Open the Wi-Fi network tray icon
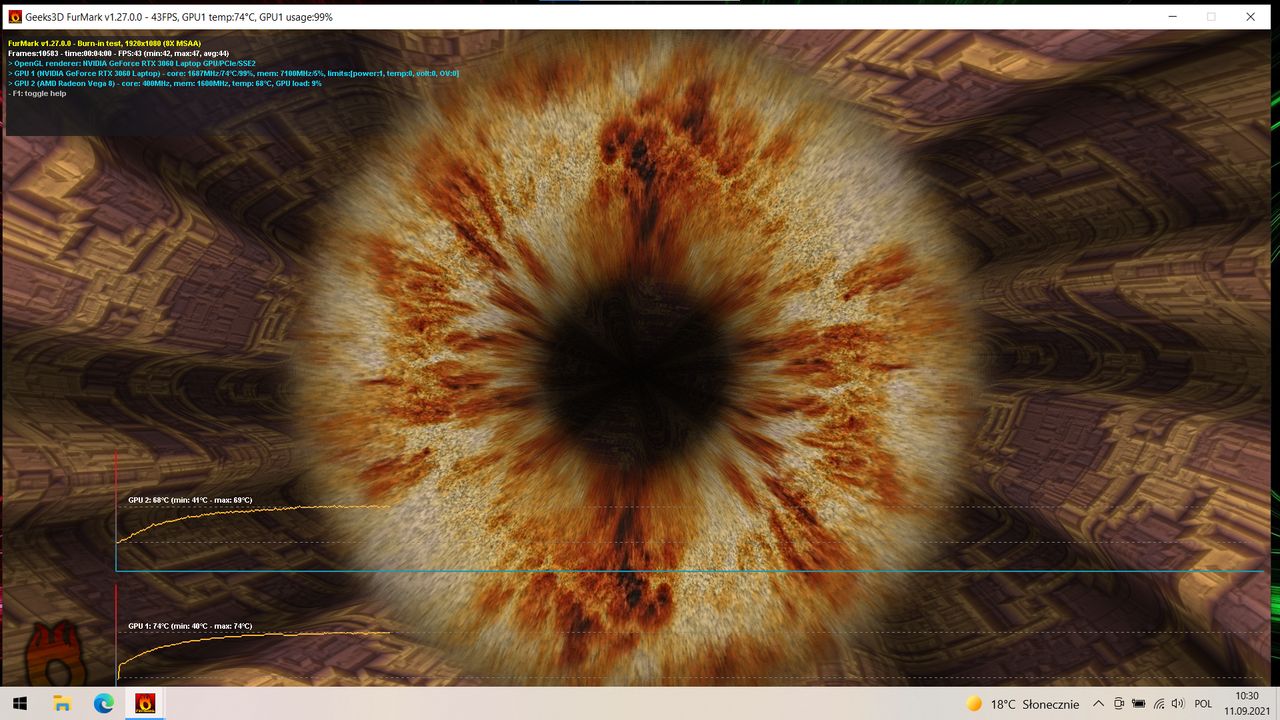 click(x=1159, y=704)
